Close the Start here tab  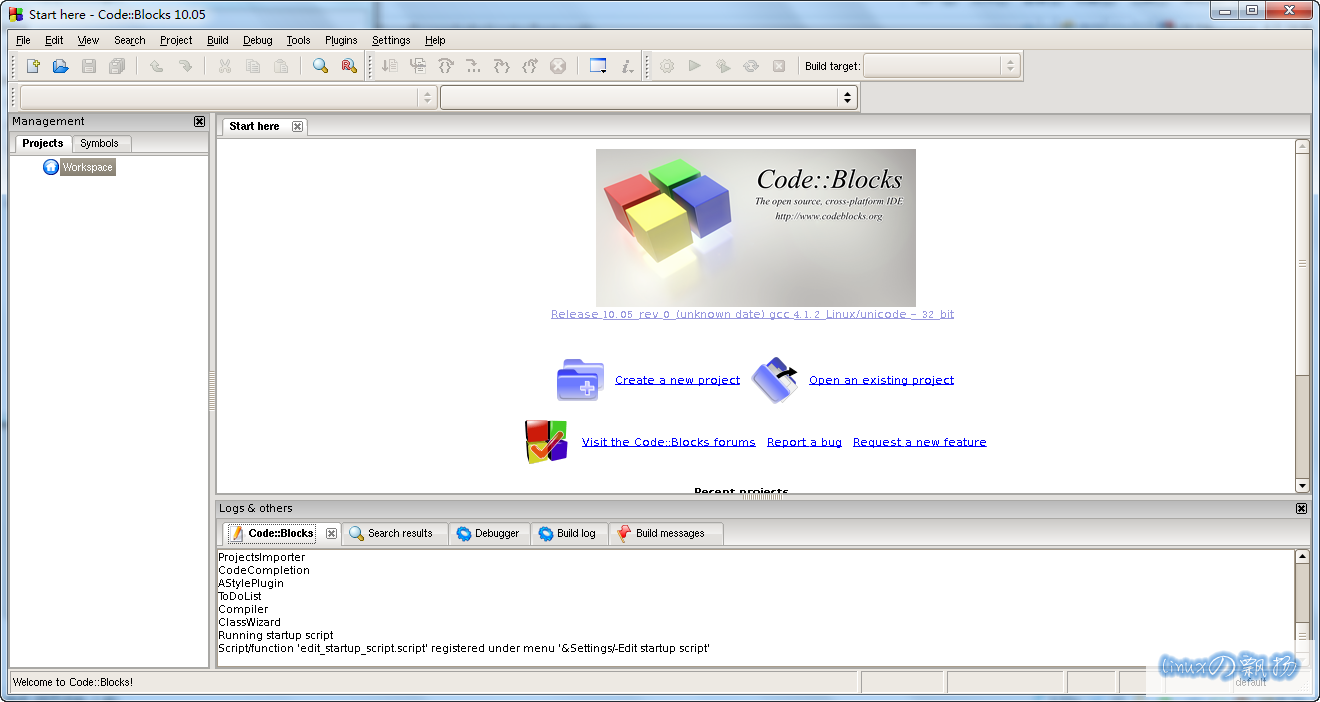pyautogui.click(x=298, y=126)
